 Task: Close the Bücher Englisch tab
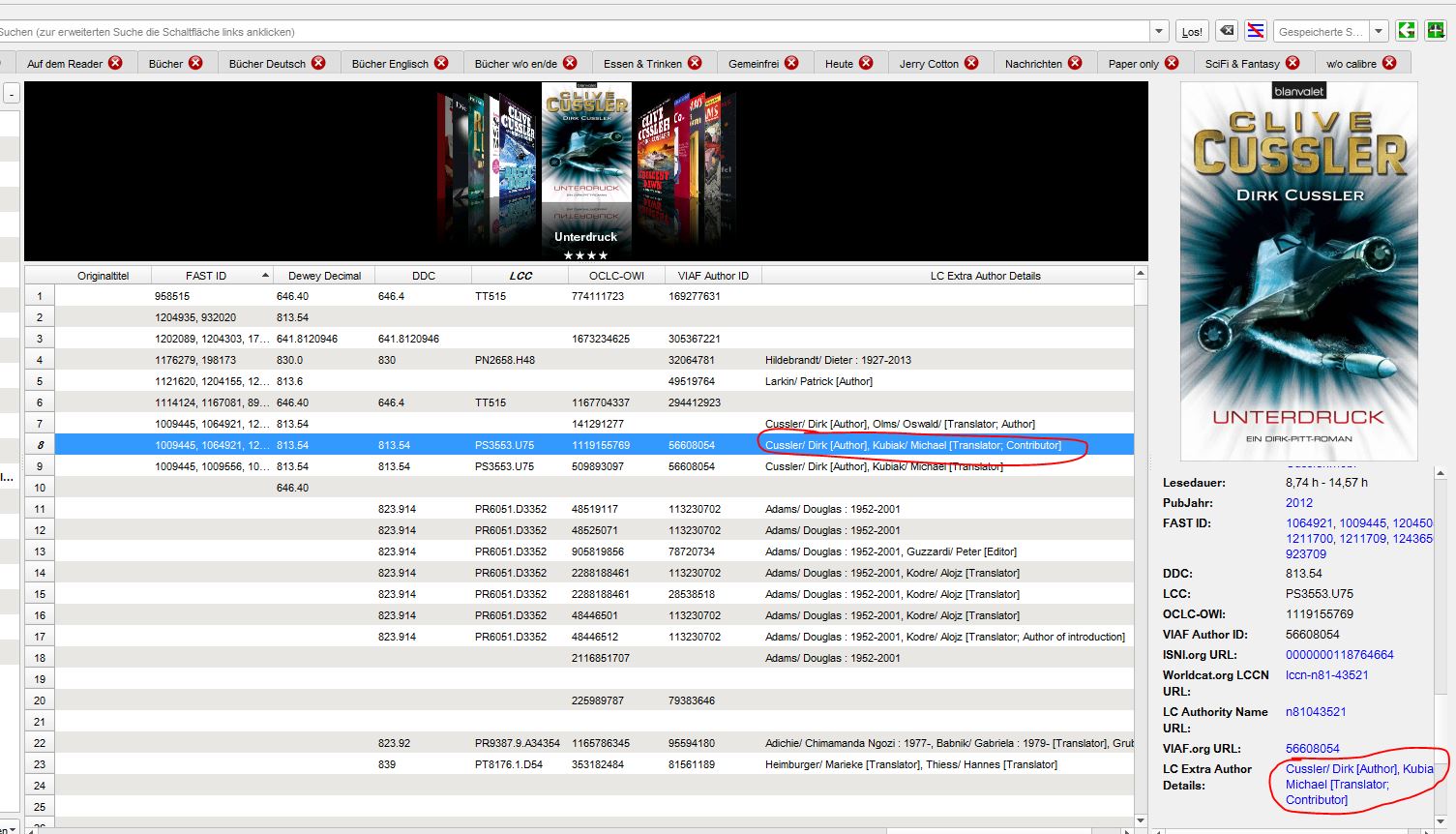[x=442, y=63]
